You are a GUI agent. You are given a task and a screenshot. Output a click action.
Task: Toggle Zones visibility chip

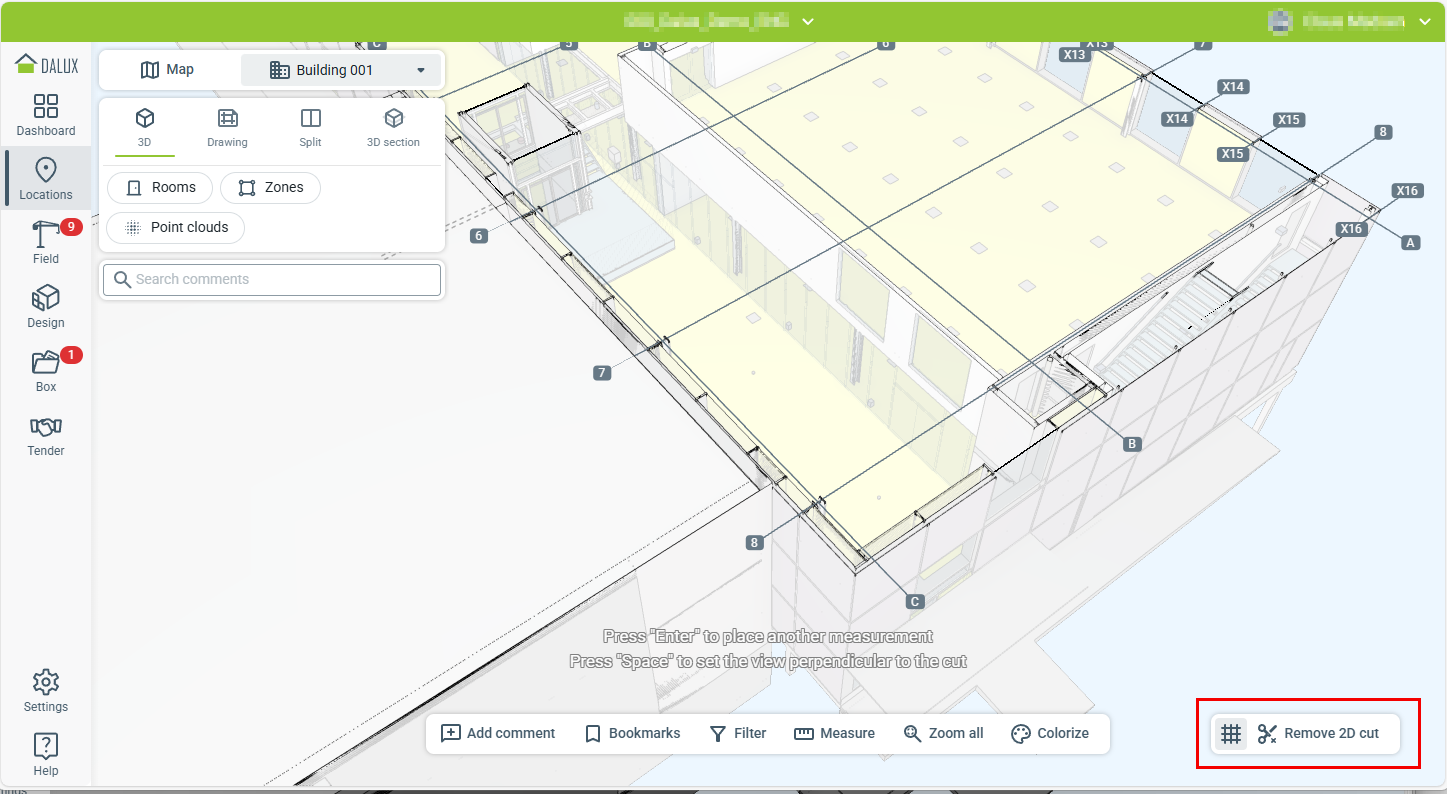[x=270, y=187]
